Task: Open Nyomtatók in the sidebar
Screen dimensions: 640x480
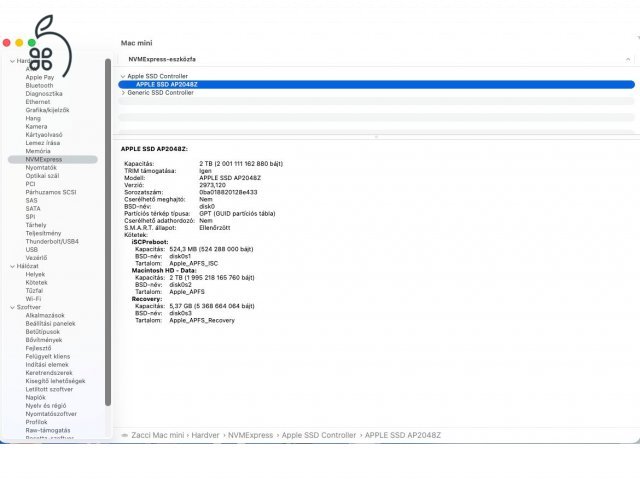Action: point(41,167)
